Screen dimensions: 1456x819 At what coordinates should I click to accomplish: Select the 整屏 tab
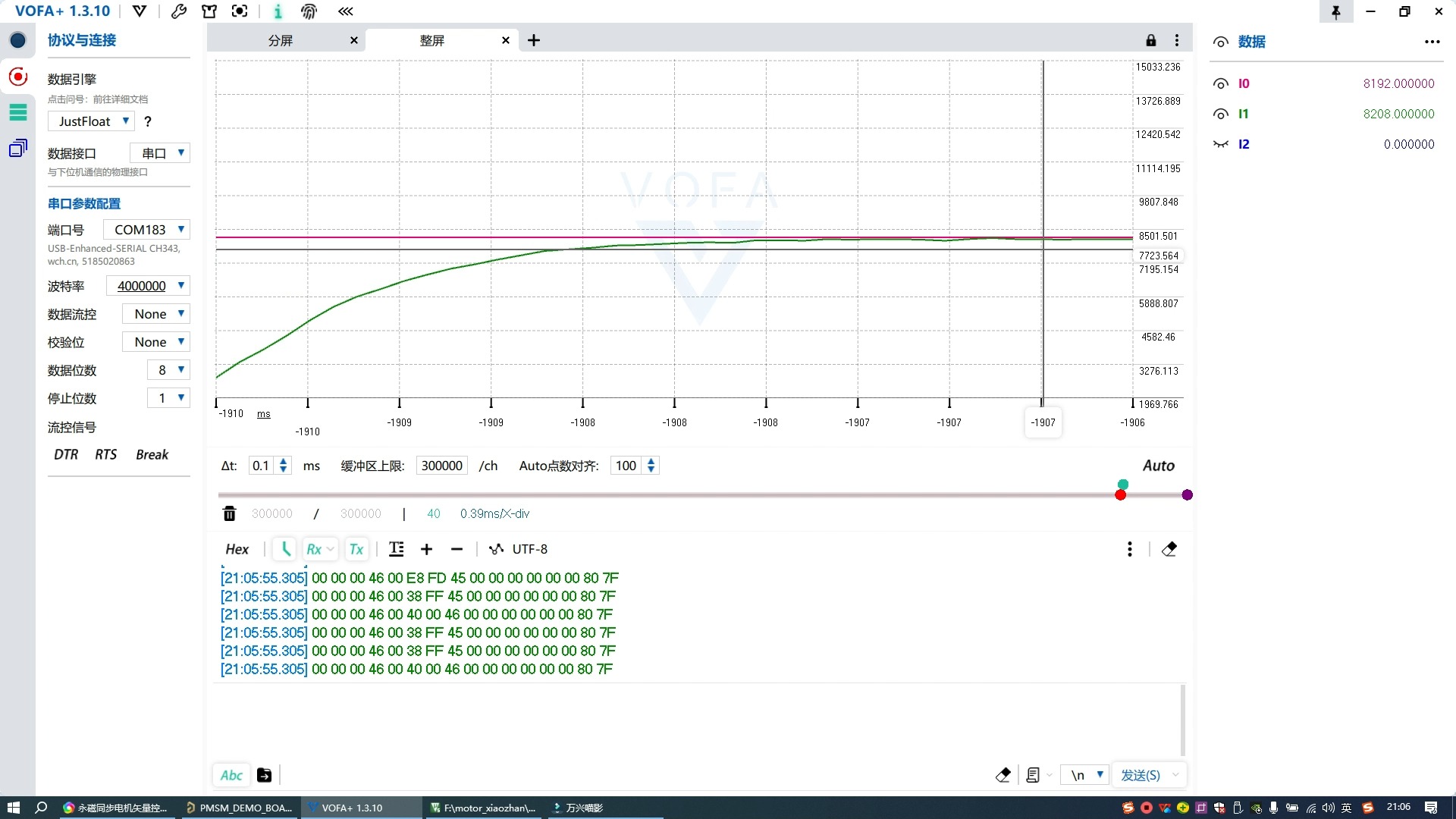(431, 40)
